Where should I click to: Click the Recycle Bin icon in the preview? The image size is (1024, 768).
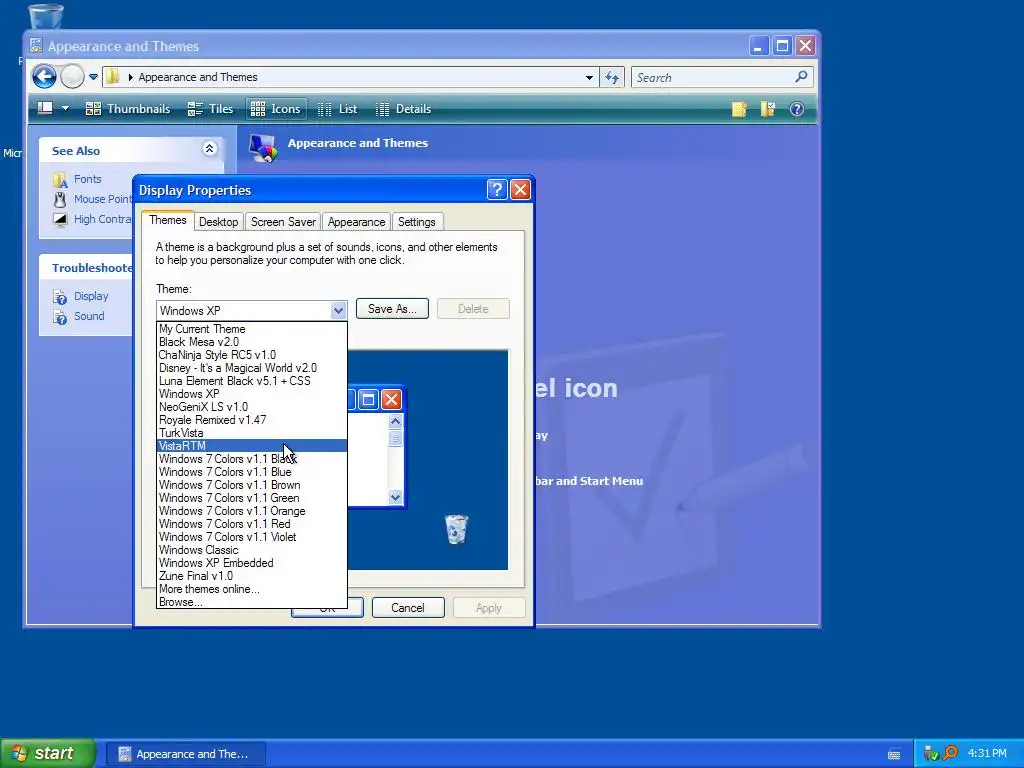[456, 529]
